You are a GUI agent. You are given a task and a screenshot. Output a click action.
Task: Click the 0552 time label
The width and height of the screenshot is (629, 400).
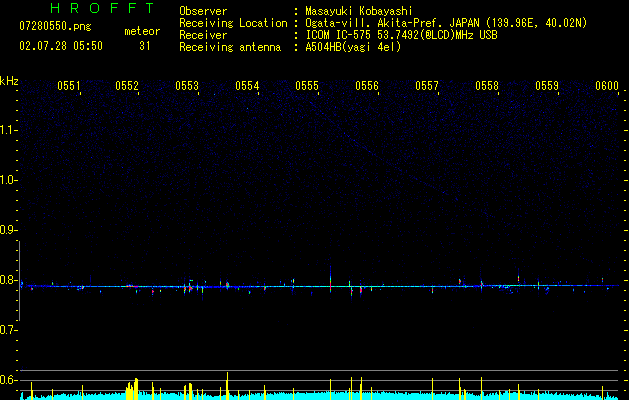pos(127,86)
